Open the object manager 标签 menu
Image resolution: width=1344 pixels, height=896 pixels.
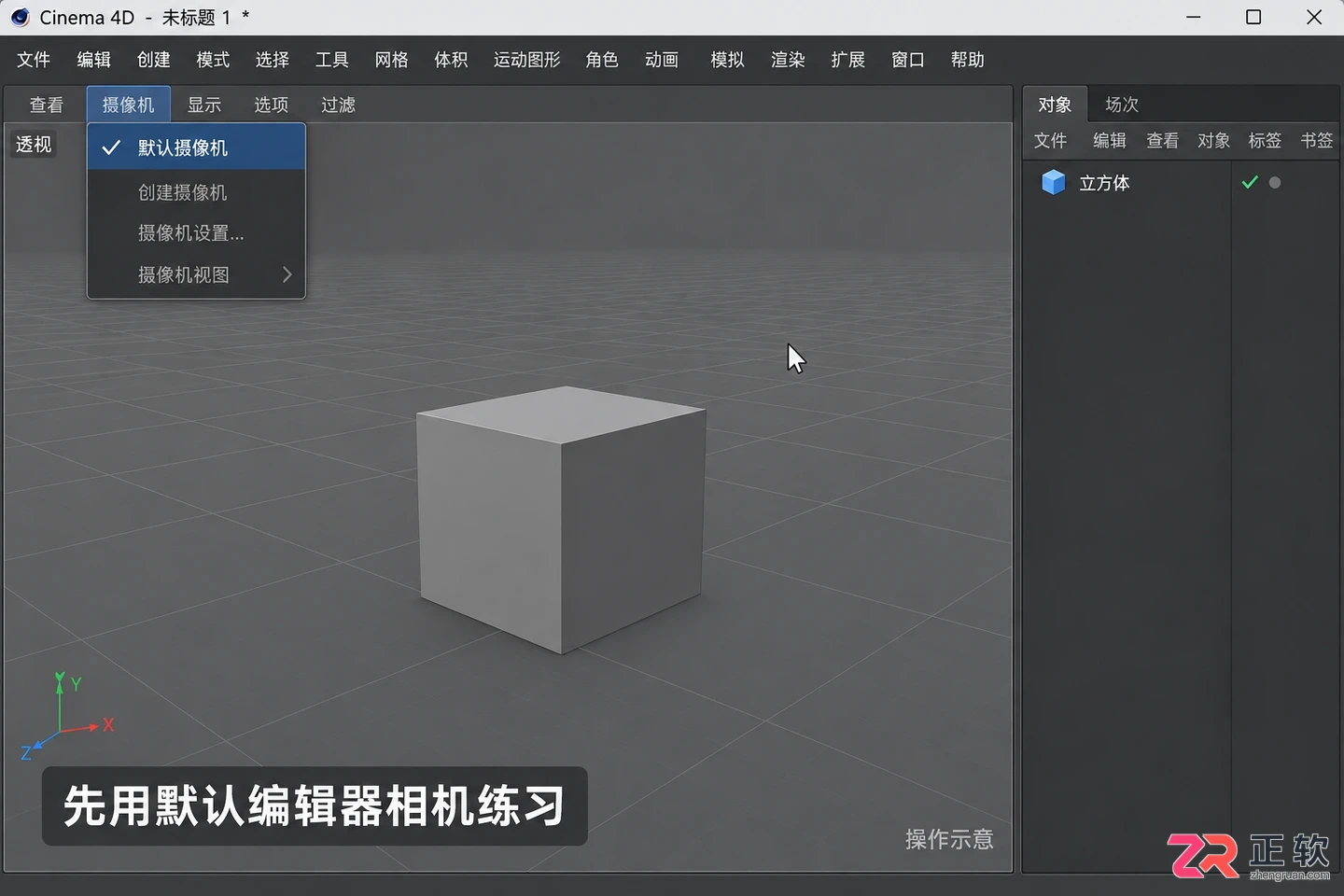pos(1266,141)
